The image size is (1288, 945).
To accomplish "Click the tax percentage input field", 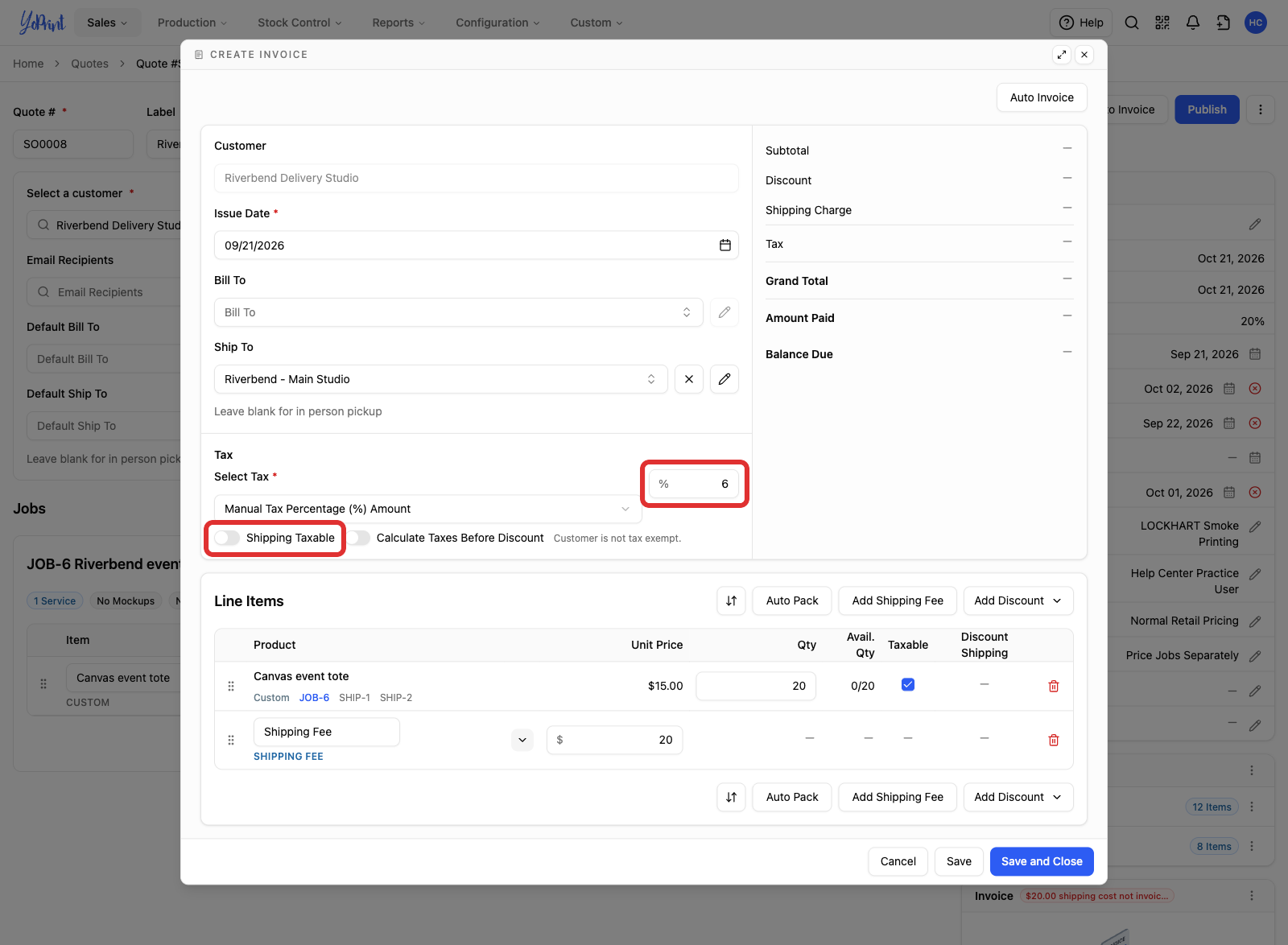I will click(x=694, y=484).
